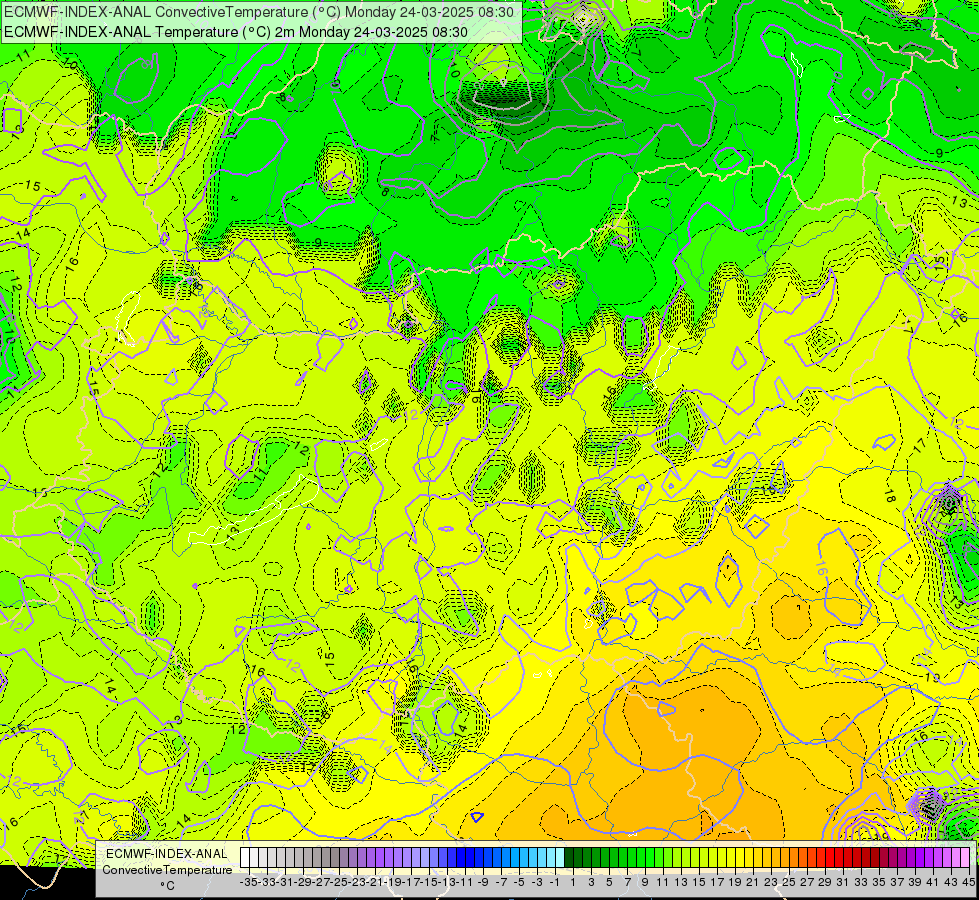Click the 9 legend scale label
This screenshot has width=979, height=900.
pos(645,883)
